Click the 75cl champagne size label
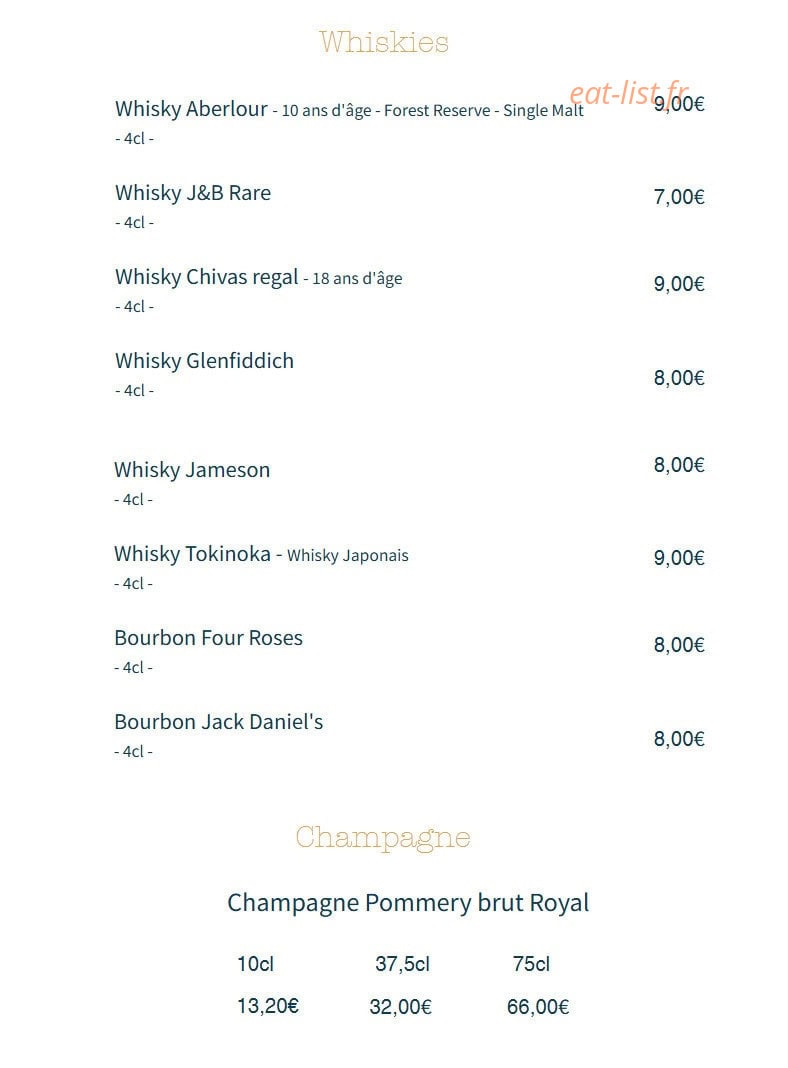The height and width of the screenshot is (1068, 788). pyautogui.click(x=531, y=964)
